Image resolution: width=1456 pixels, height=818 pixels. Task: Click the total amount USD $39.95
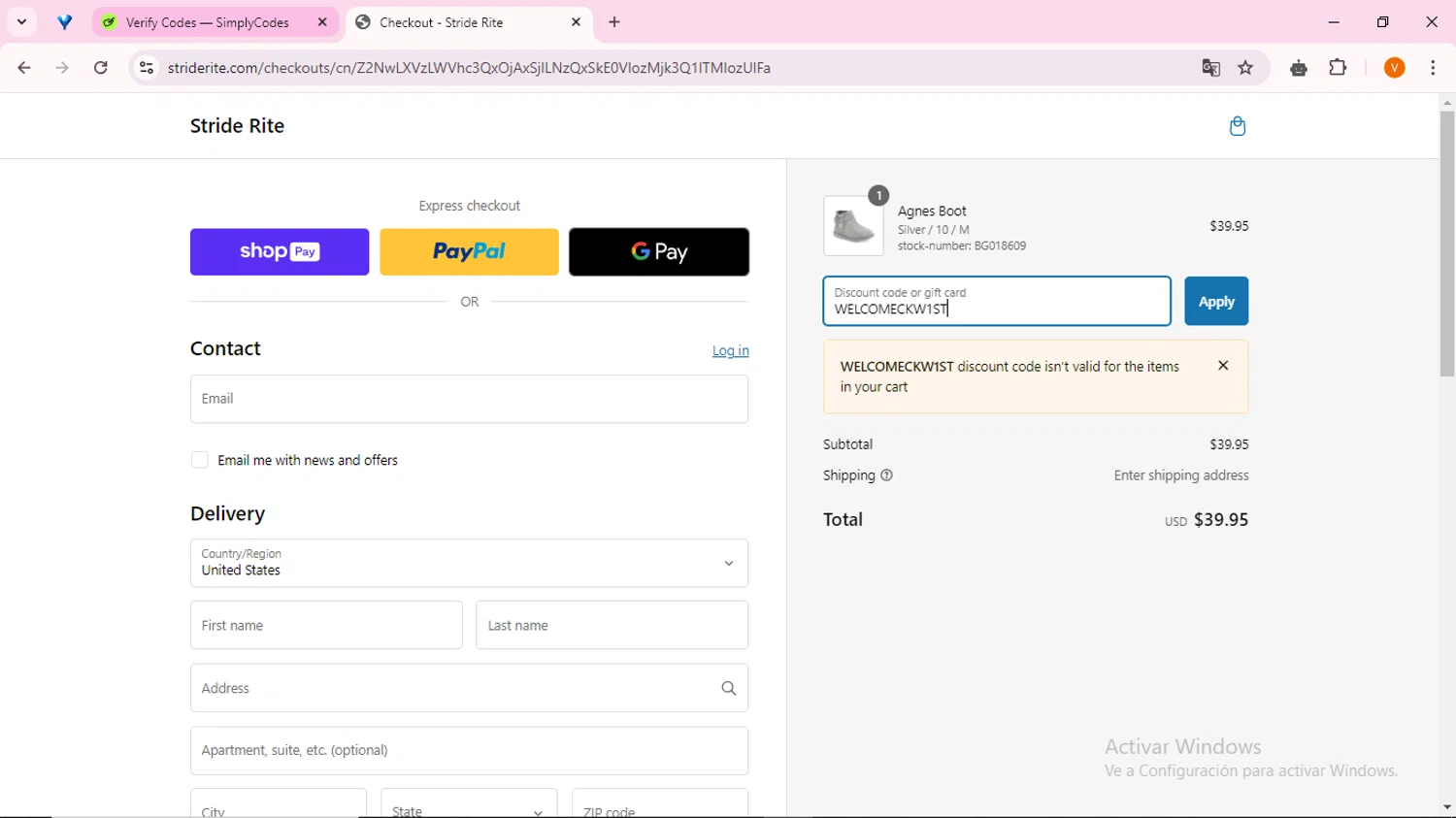(1207, 520)
